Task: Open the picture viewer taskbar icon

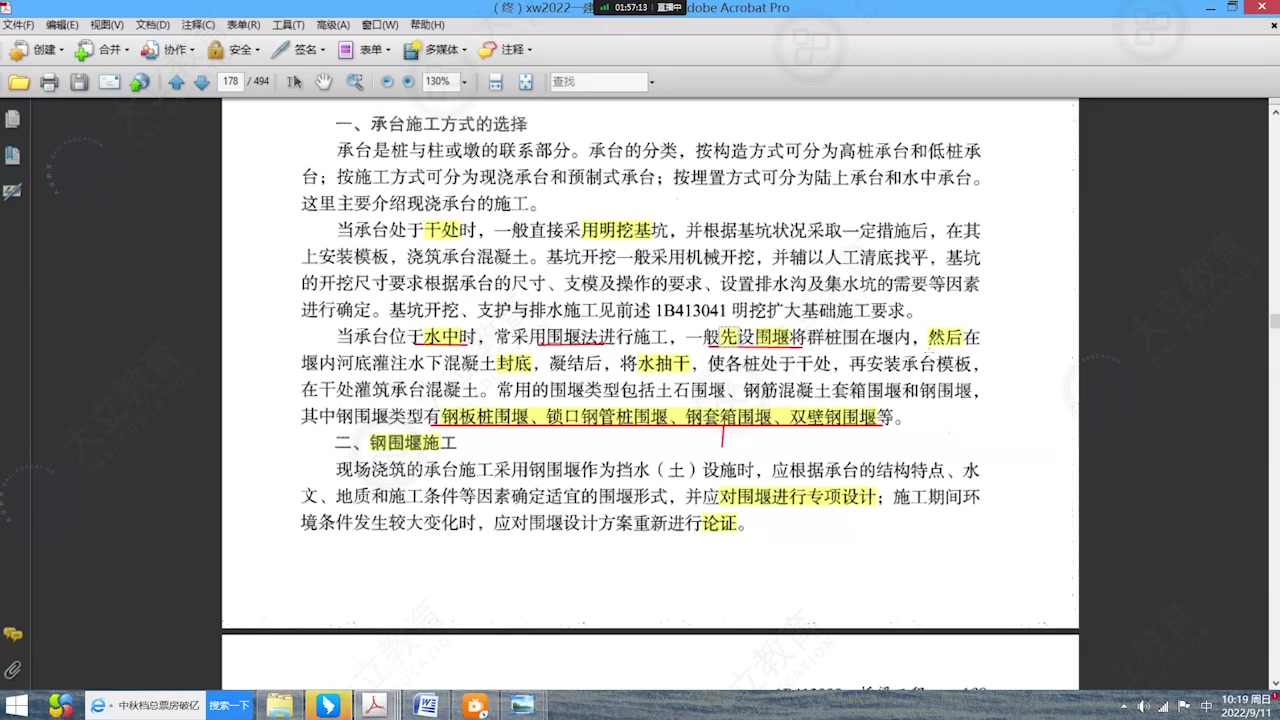Action: coord(522,705)
